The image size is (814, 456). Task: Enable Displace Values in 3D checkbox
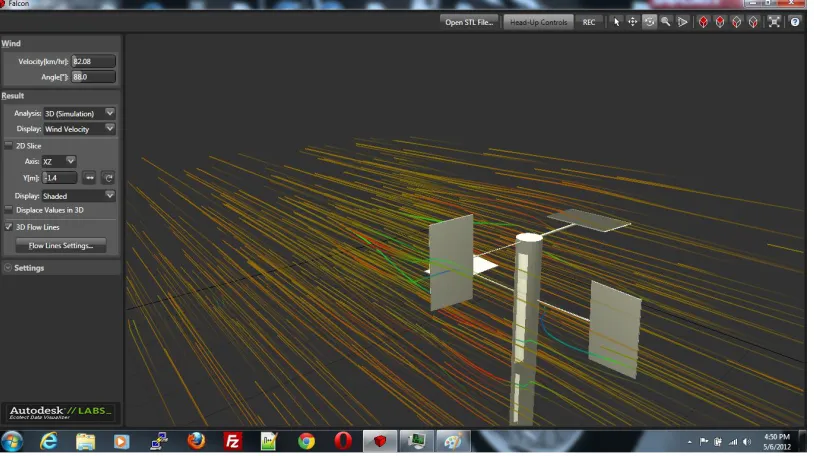tap(9, 211)
